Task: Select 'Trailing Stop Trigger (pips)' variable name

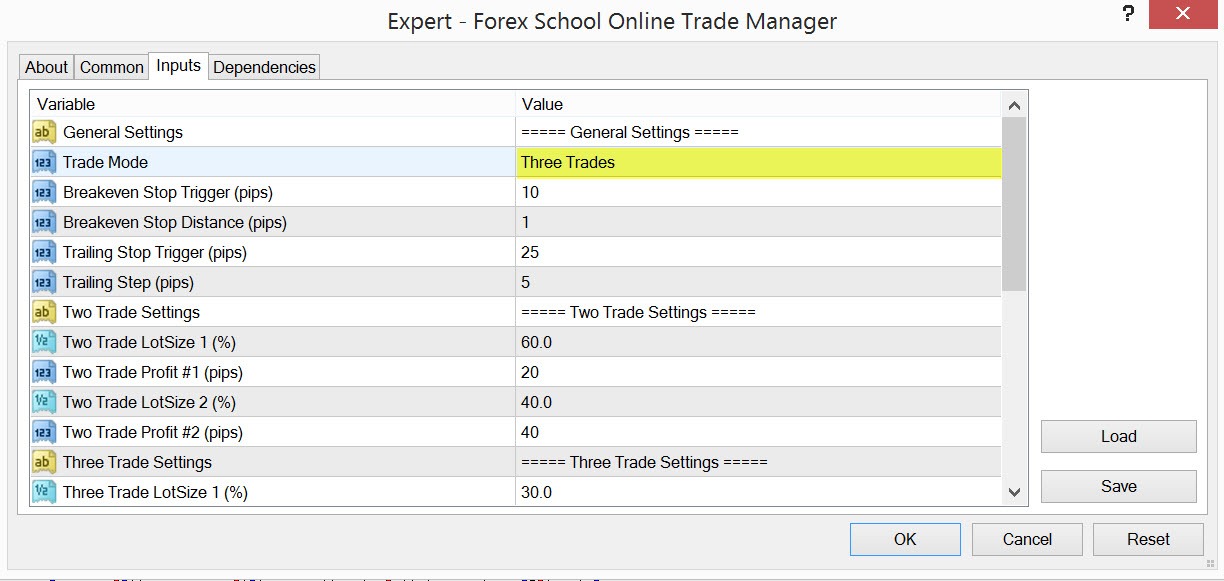Action: tap(155, 252)
